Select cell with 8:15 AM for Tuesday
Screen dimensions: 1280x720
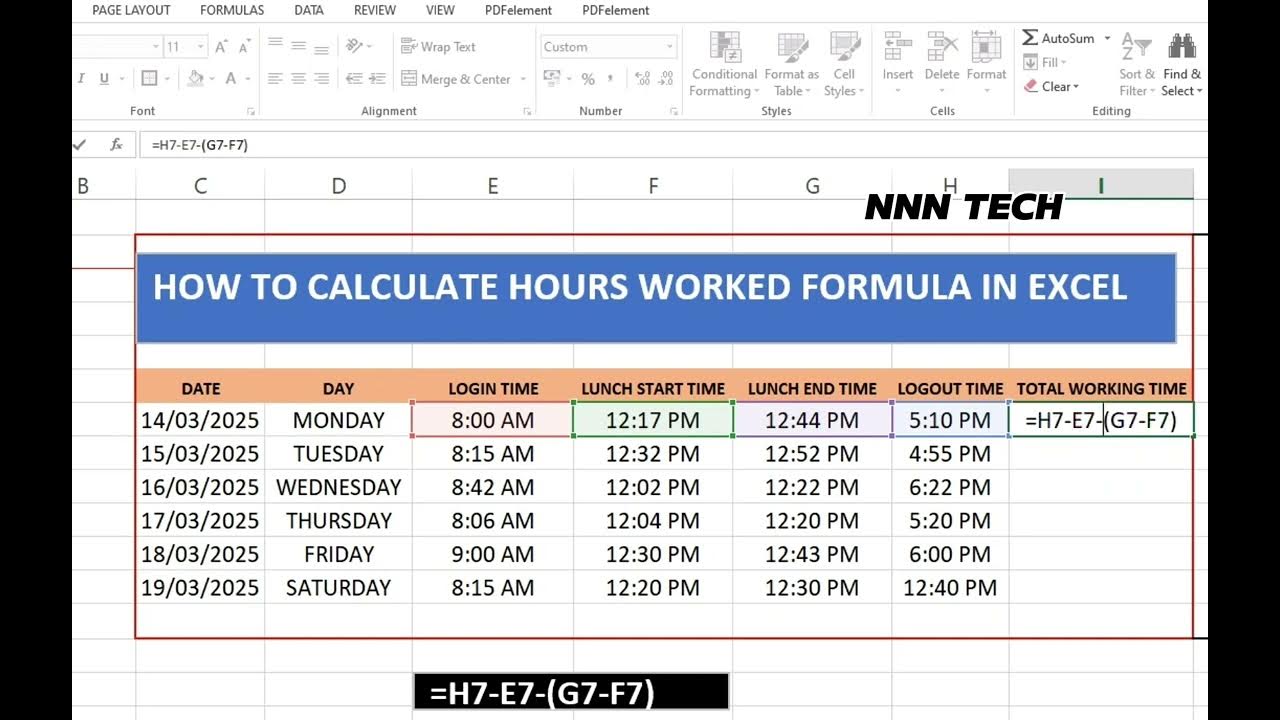(x=493, y=454)
